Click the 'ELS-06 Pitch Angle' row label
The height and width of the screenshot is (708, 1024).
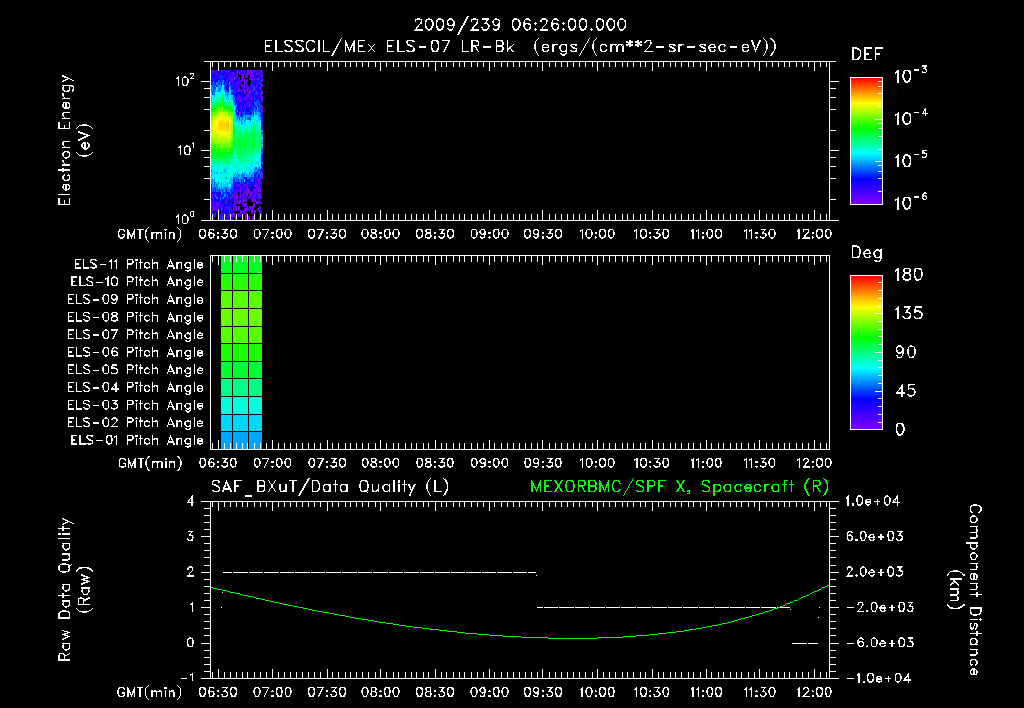(x=136, y=353)
